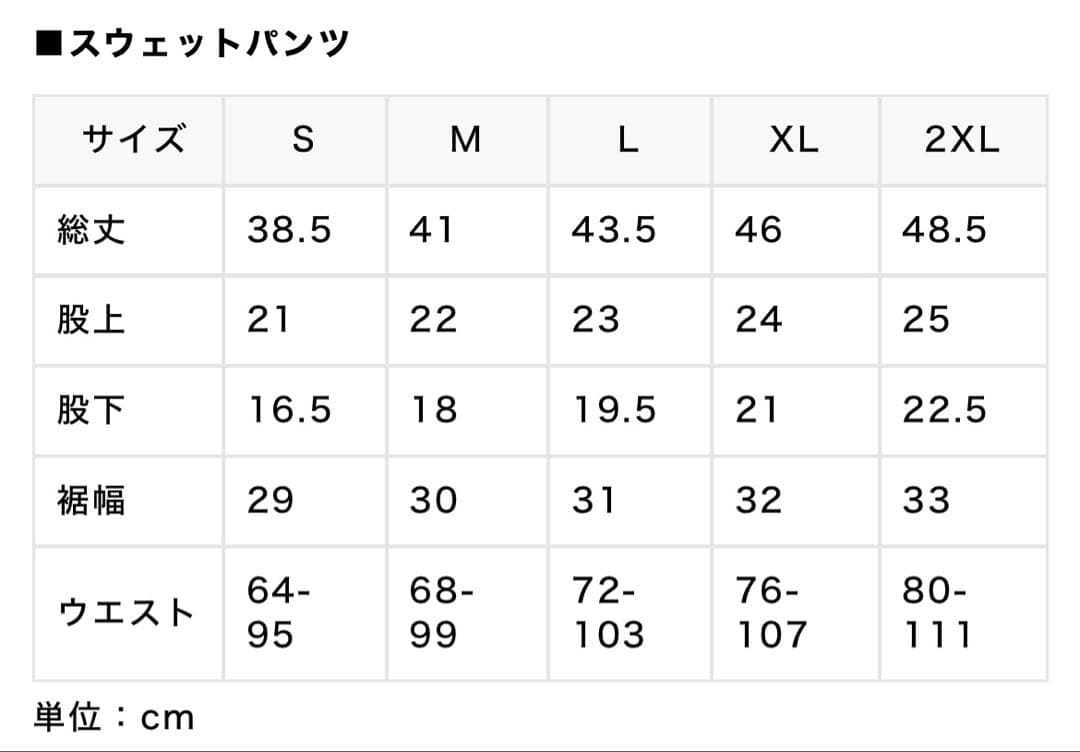The width and height of the screenshot is (1080, 752).
Task: Click the 股下 row label
Action: tap(92, 410)
